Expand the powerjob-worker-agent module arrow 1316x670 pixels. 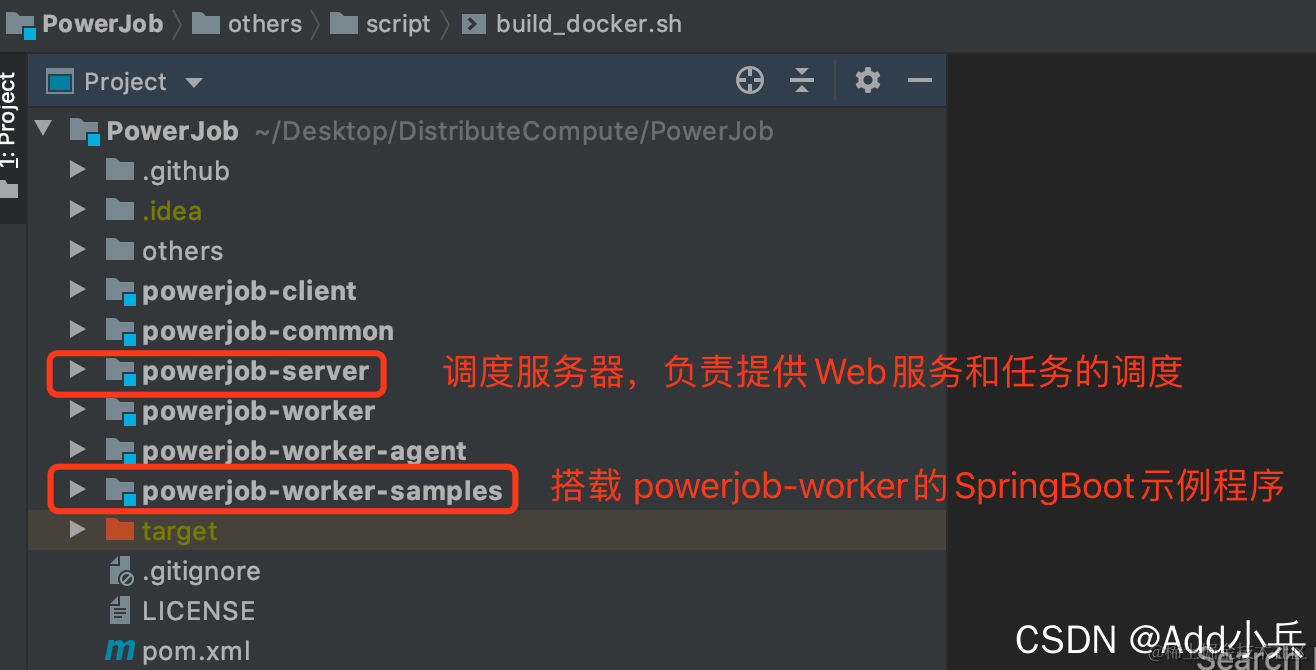[78, 450]
